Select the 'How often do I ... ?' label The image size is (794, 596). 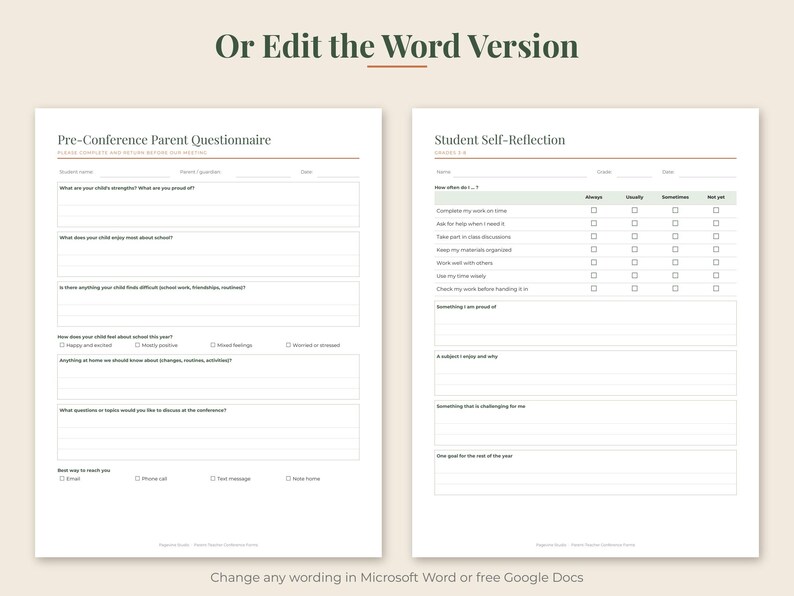pyautogui.click(x=456, y=187)
